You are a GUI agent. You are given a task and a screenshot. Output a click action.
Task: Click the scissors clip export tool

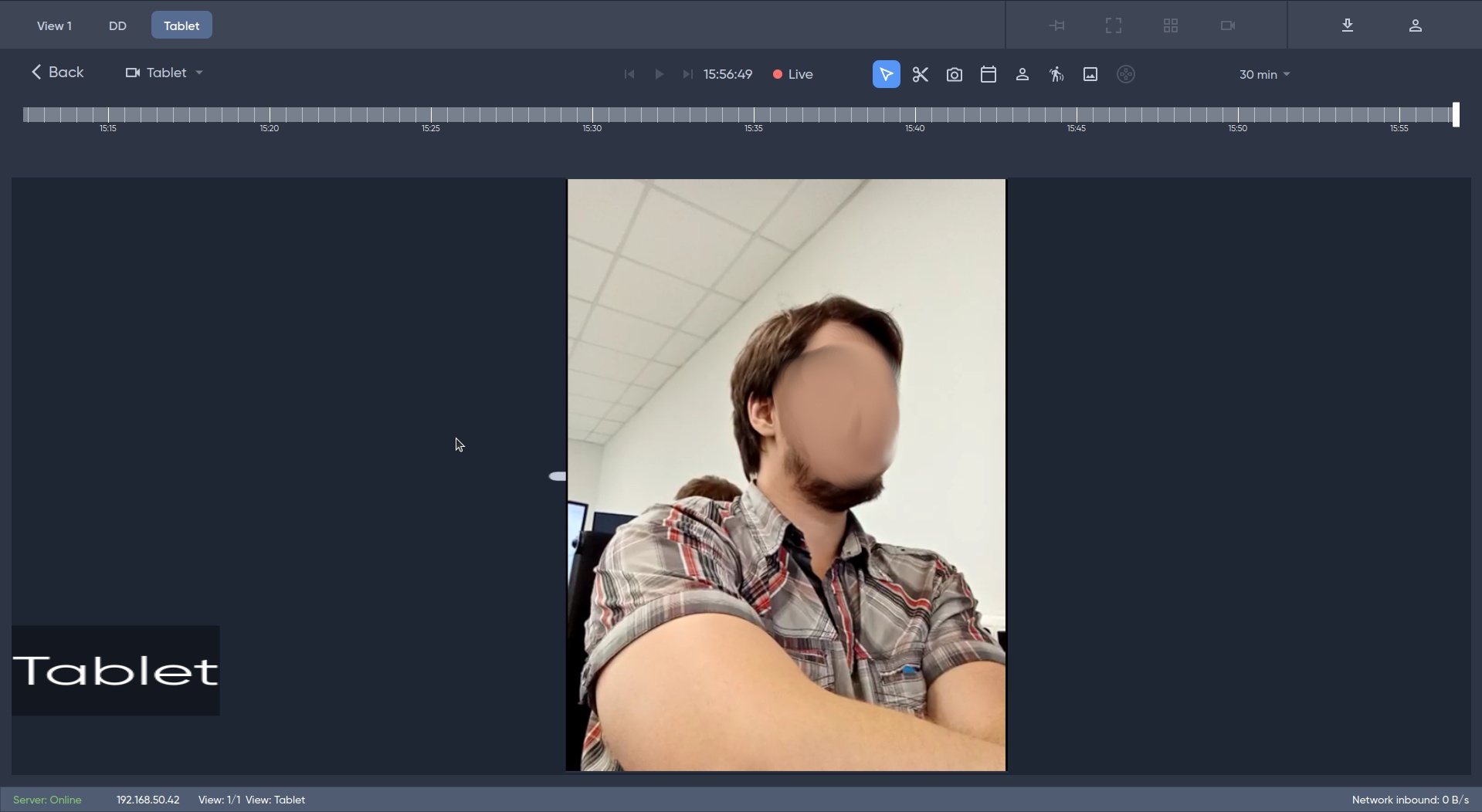coord(920,74)
